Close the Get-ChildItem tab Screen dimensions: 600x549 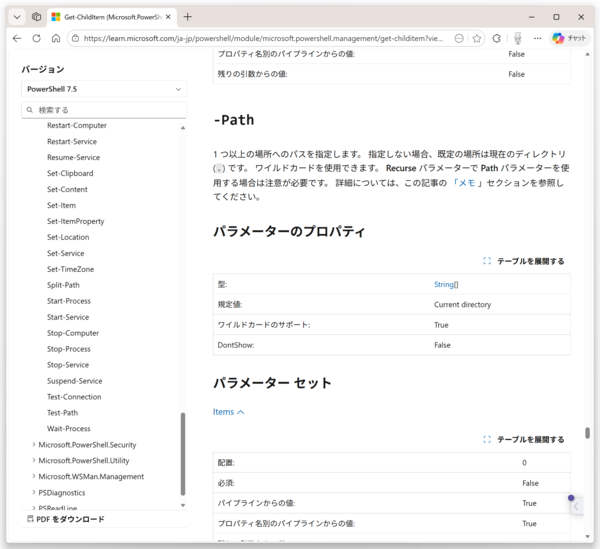click(168, 17)
